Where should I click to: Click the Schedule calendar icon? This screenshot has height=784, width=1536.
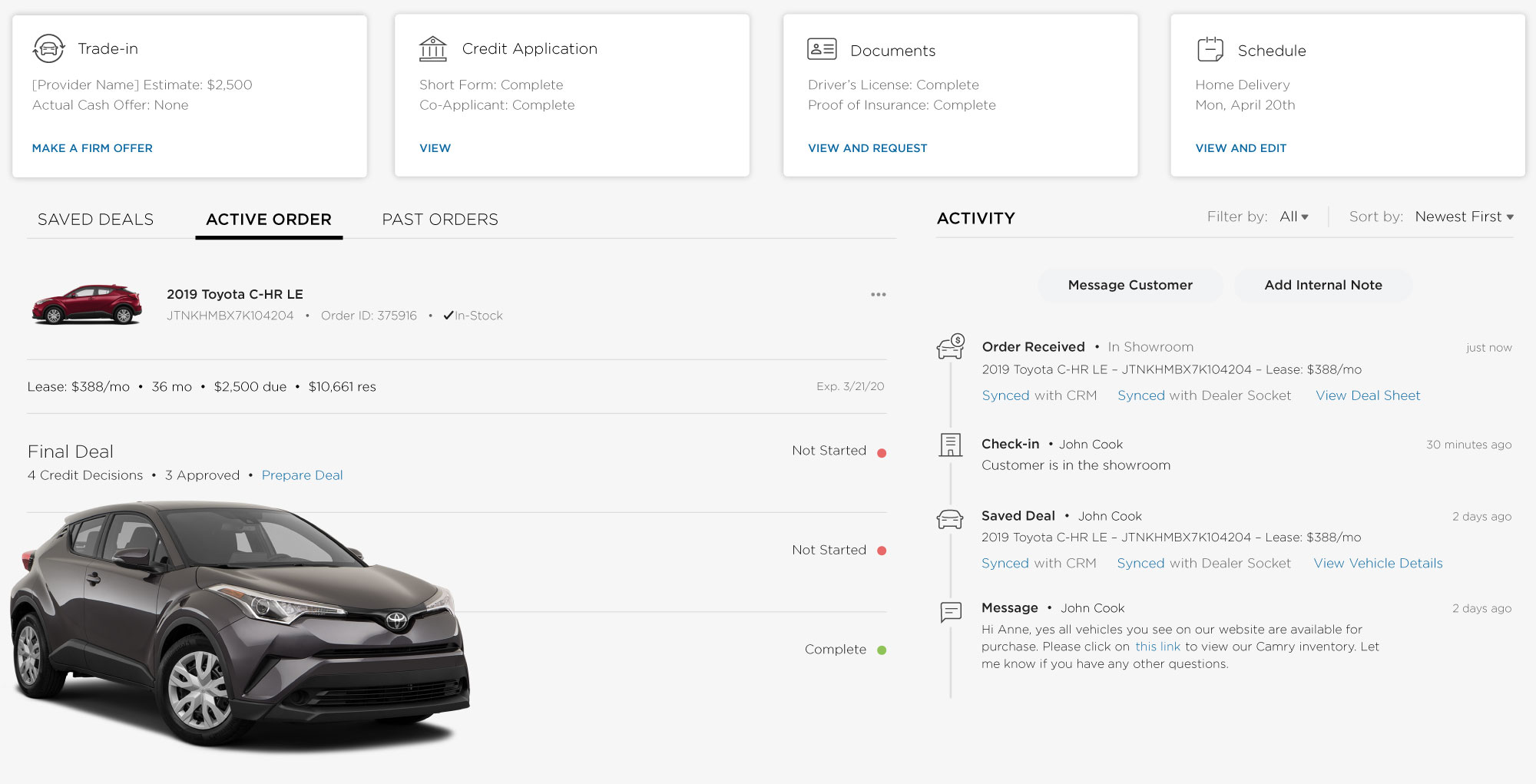click(1210, 49)
